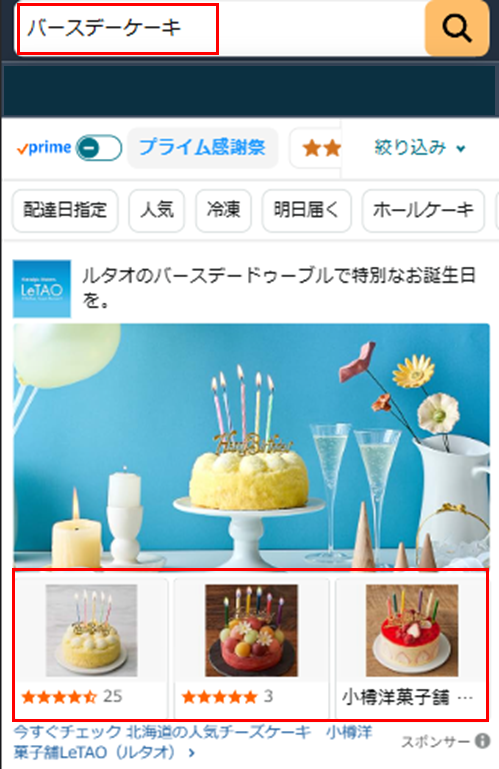
Task: Expand the 絞り込み filter dropdown
Action: coord(420,148)
